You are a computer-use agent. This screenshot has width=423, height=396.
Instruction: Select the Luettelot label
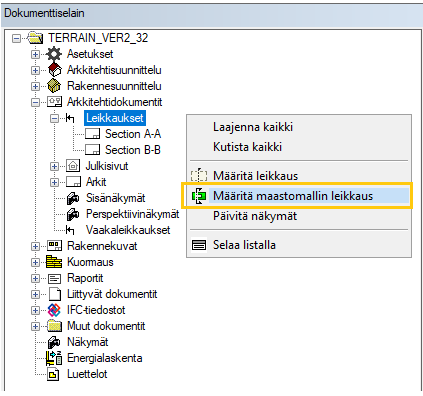click(x=87, y=374)
